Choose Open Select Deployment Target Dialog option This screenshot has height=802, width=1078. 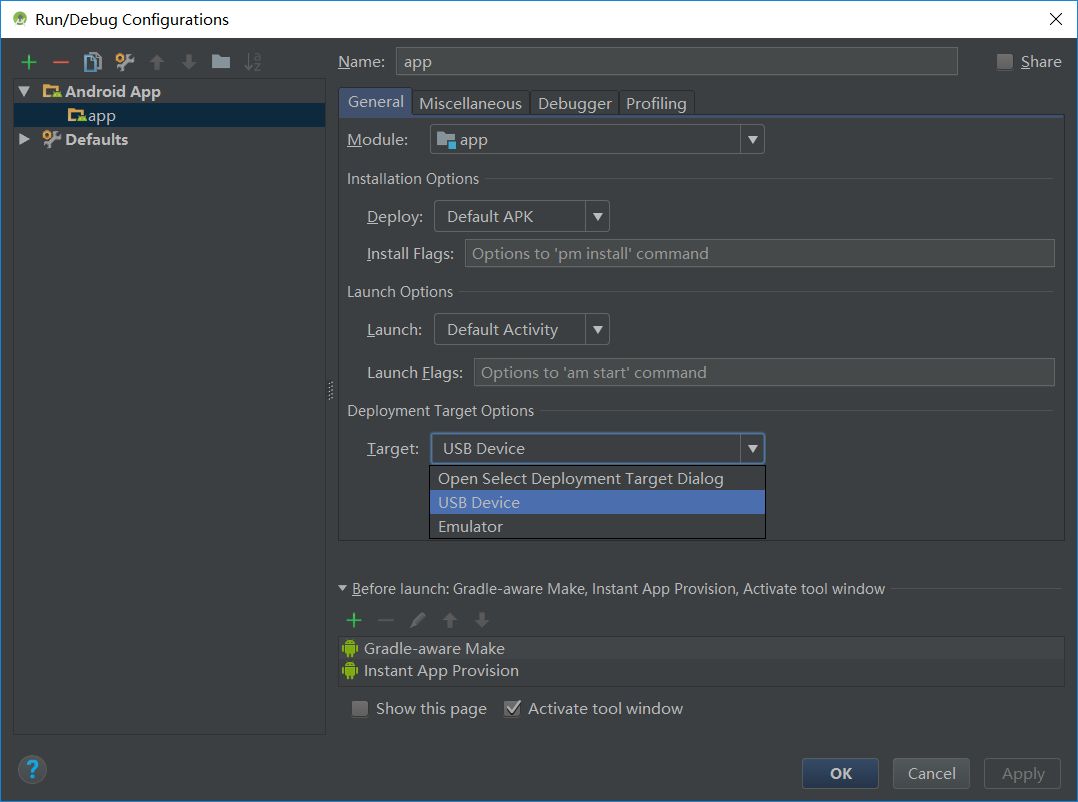coord(597,478)
